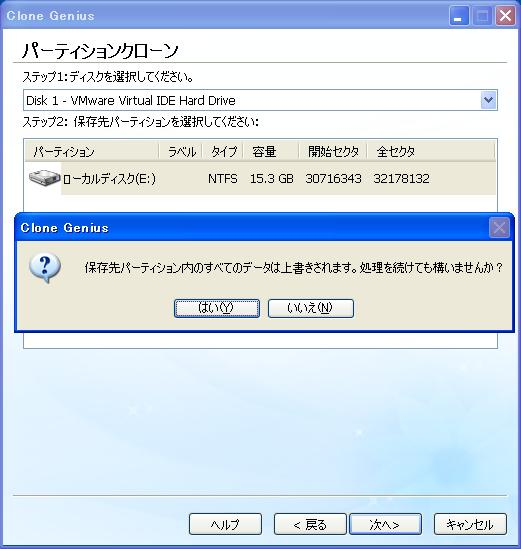Go back with the < 戻る button
The height and width of the screenshot is (549, 521).
click(x=310, y=524)
